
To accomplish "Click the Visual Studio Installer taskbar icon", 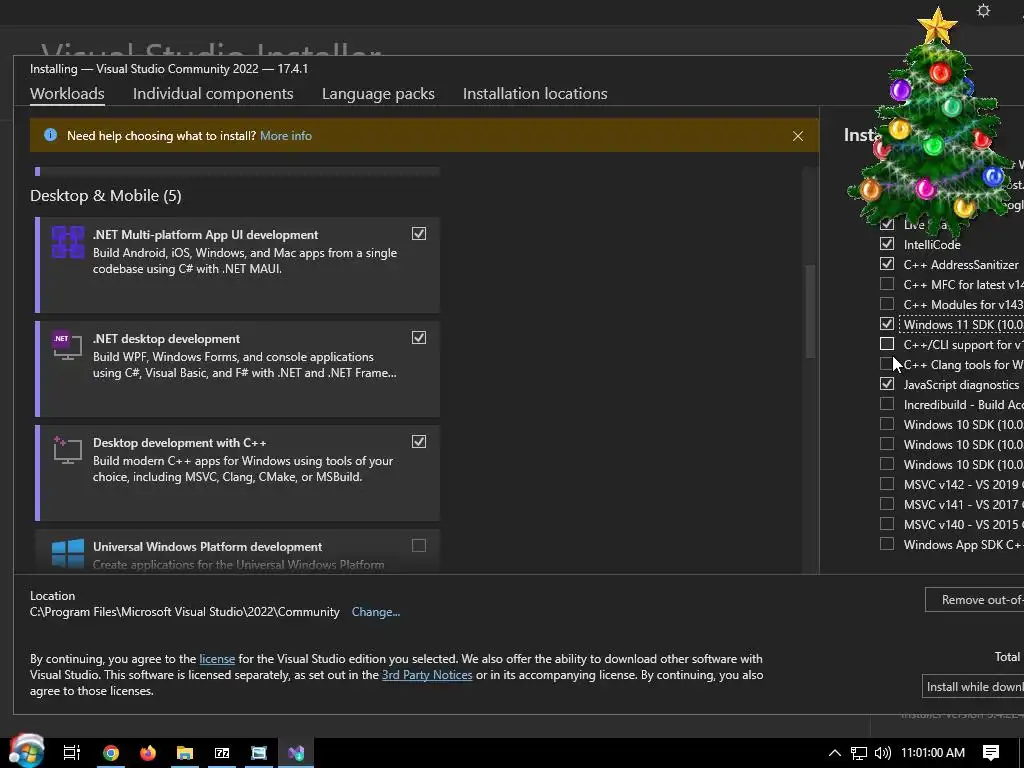I will (x=296, y=753).
